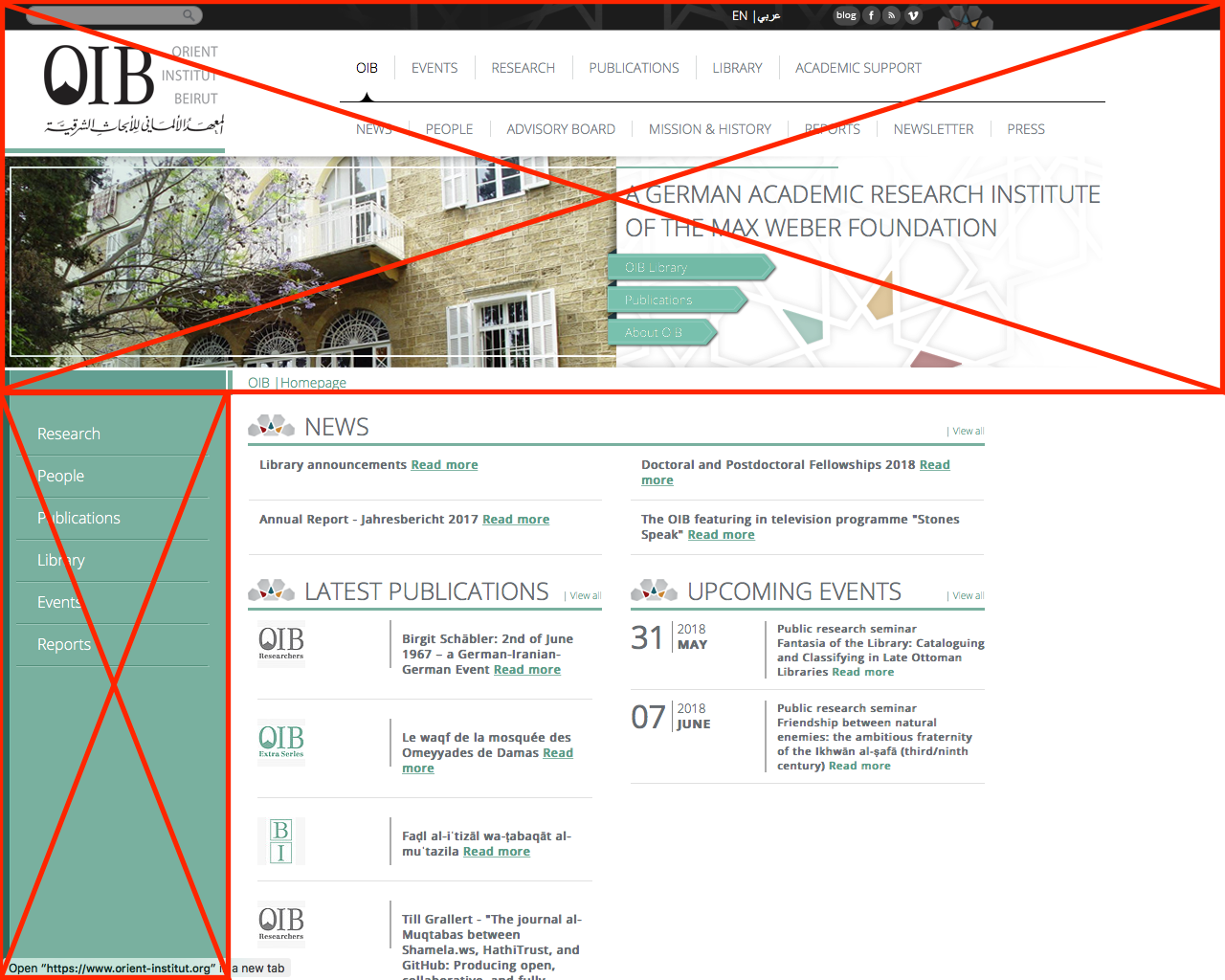Image resolution: width=1225 pixels, height=980 pixels.
Task: Open the Vimeo channel icon
Action: [912, 15]
